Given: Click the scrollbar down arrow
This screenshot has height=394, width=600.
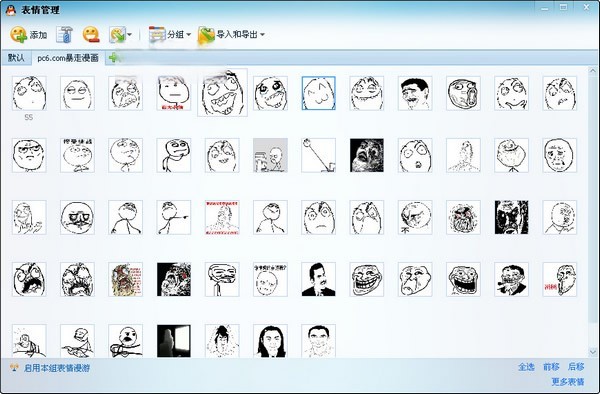Looking at the screenshot, I should (593, 352).
